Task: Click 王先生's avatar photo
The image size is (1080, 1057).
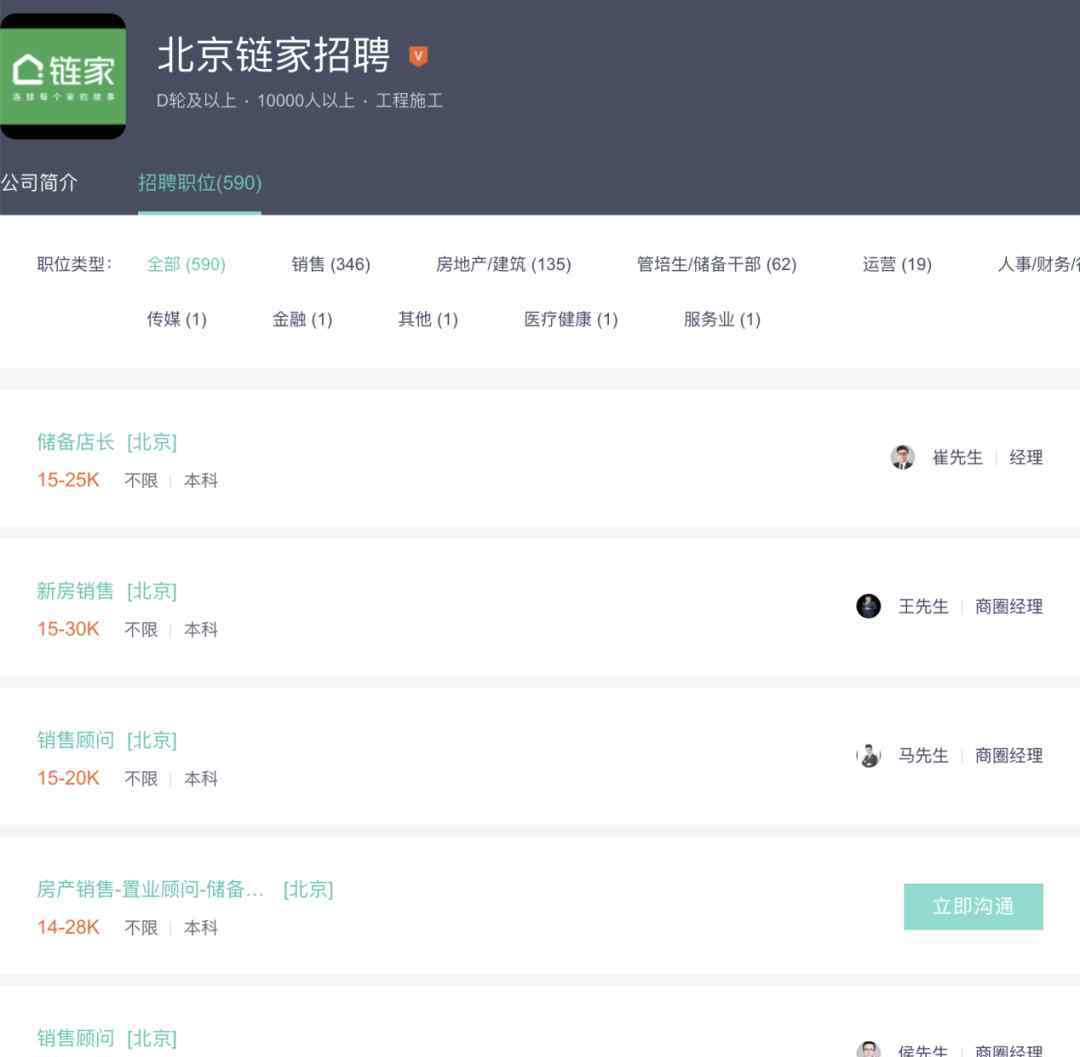Action: 868,606
